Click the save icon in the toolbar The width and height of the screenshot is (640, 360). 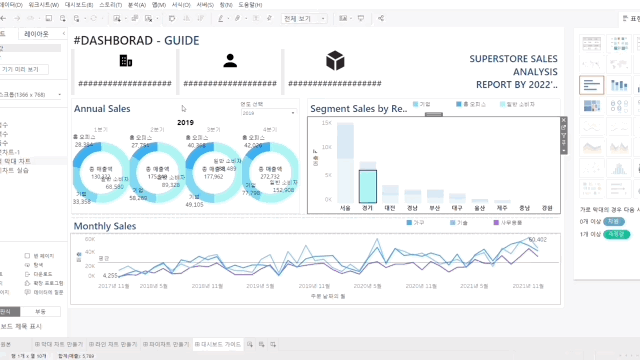(49, 18)
